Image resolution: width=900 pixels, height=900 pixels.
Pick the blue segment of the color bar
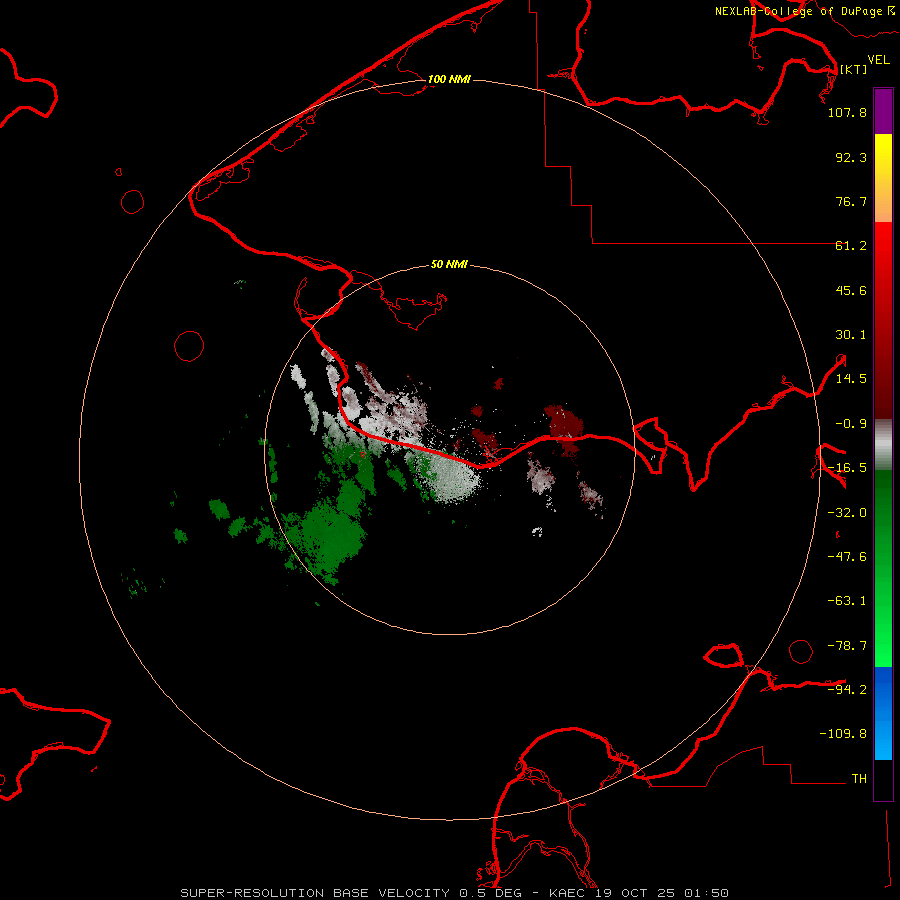883,713
